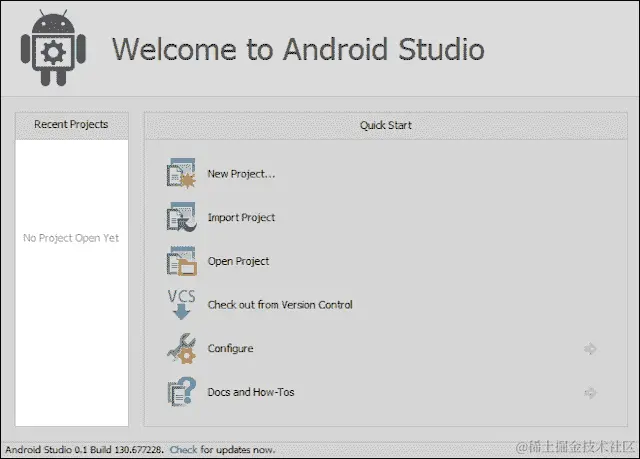The width and height of the screenshot is (640, 459).
Task: Click the Import Project icon
Action: tap(182, 217)
